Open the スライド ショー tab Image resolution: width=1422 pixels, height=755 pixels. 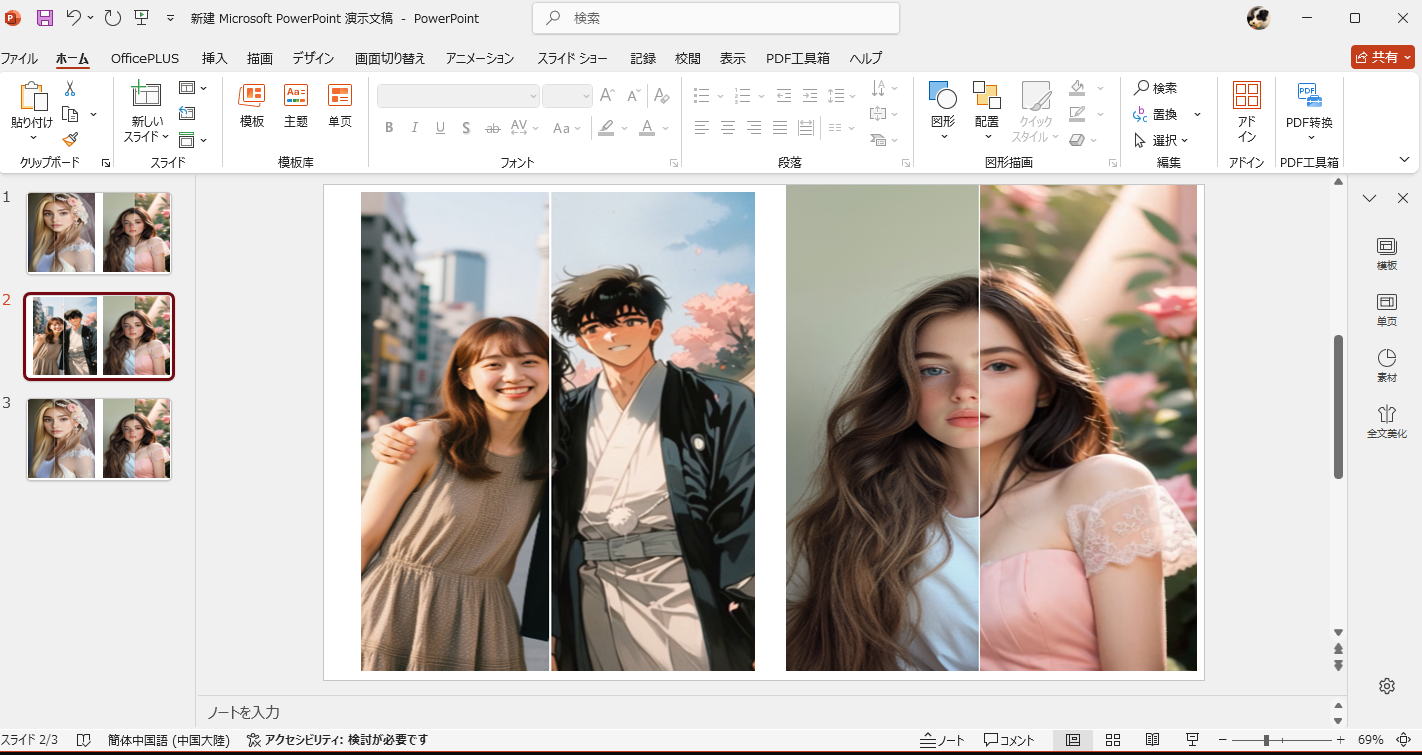(572, 58)
